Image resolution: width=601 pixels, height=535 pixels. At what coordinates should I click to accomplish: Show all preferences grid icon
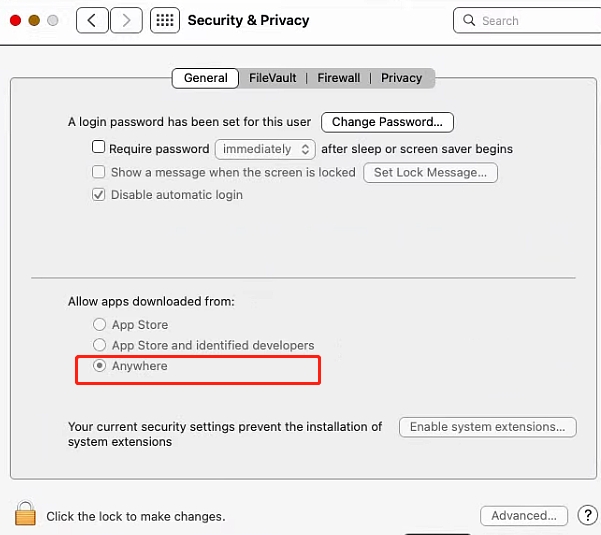click(165, 20)
